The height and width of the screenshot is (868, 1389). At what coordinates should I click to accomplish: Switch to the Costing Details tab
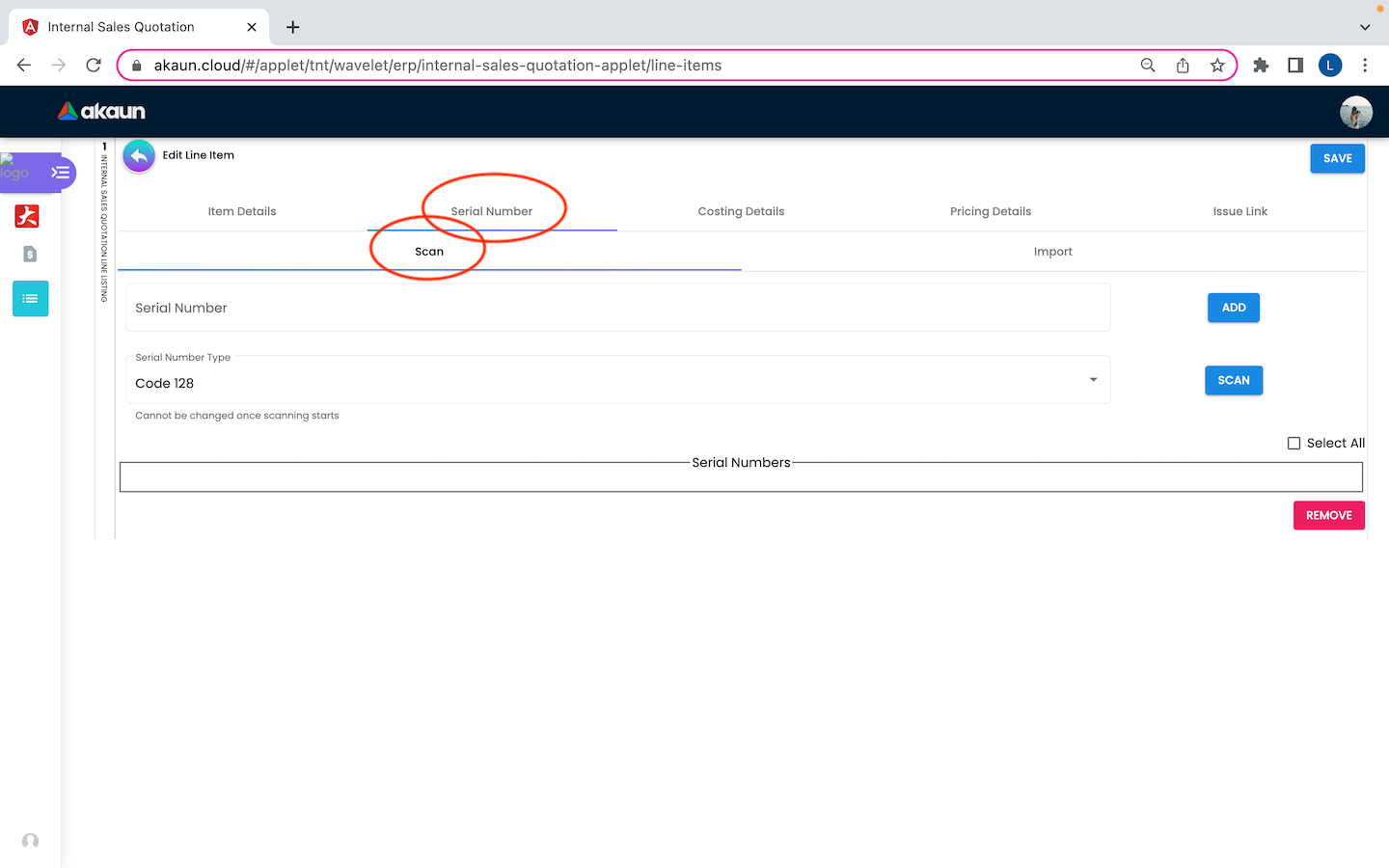coord(741,211)
